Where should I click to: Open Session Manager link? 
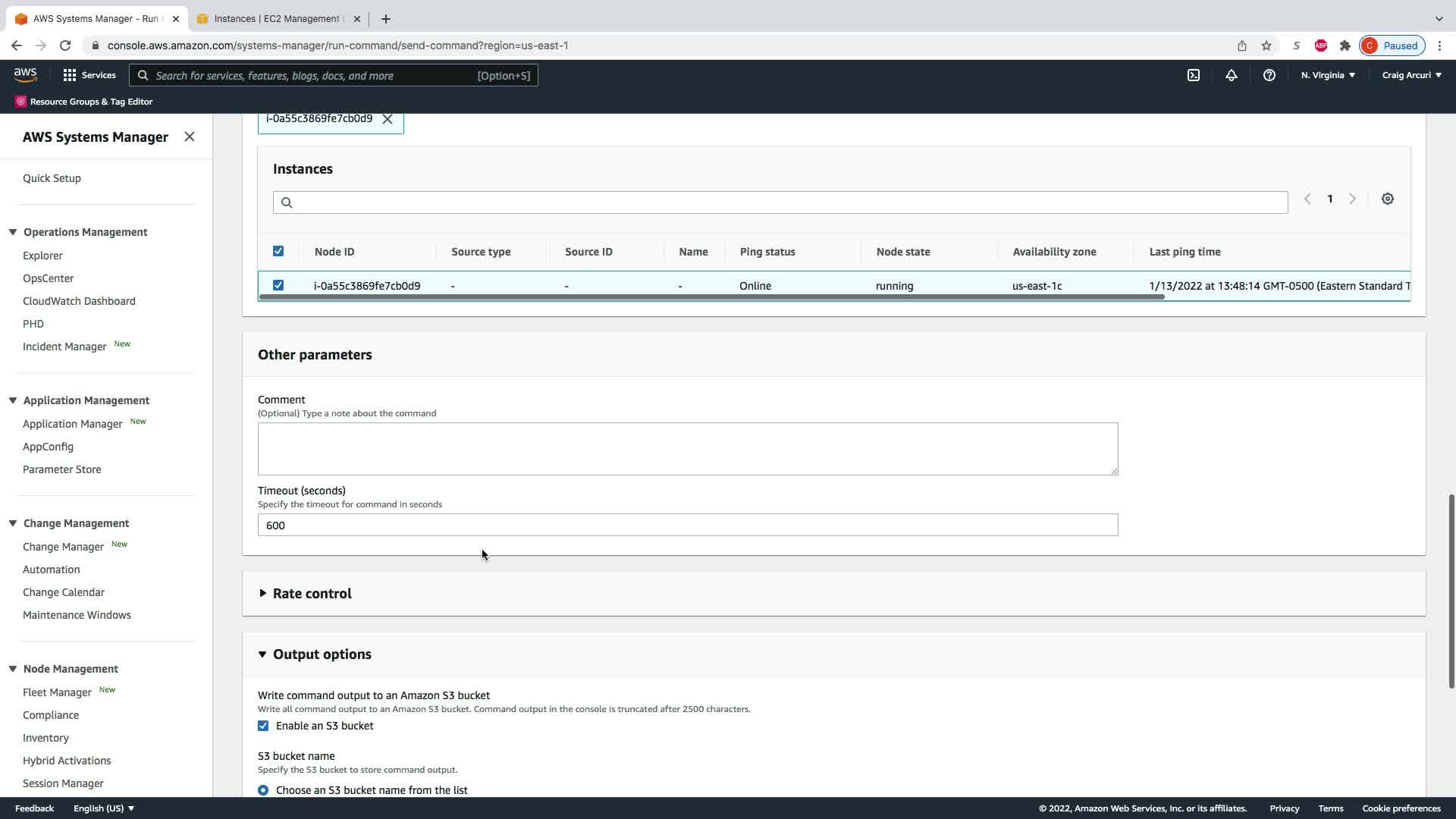coord(63,783)
